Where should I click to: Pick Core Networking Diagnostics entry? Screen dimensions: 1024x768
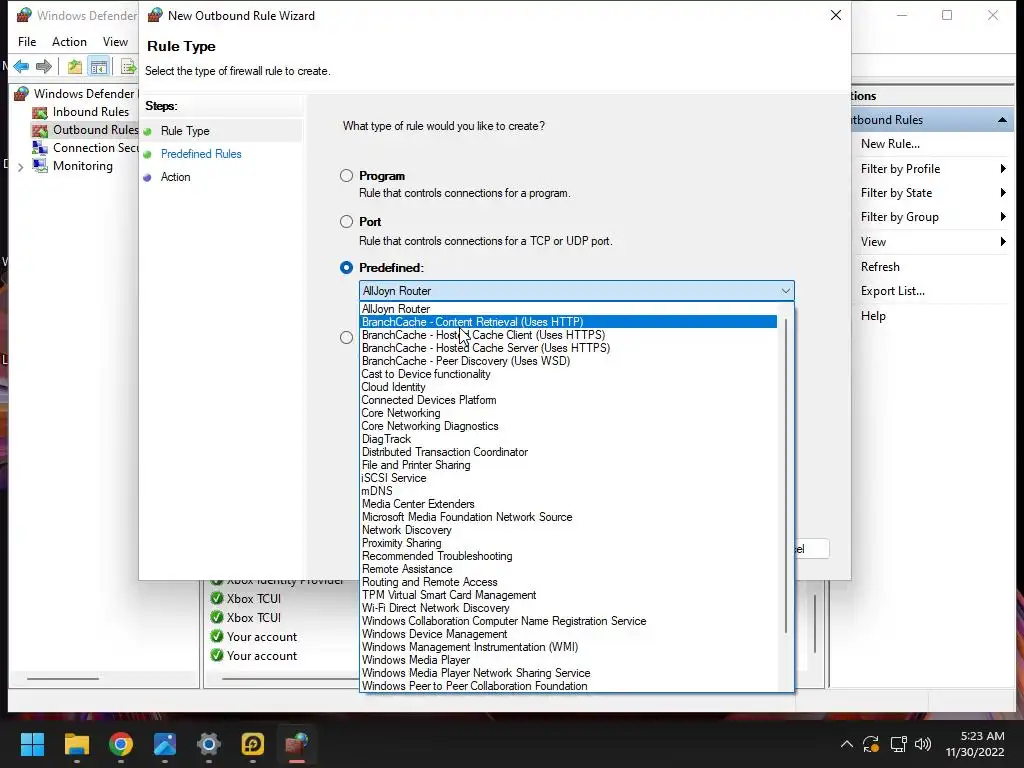(x=569, y=426)
